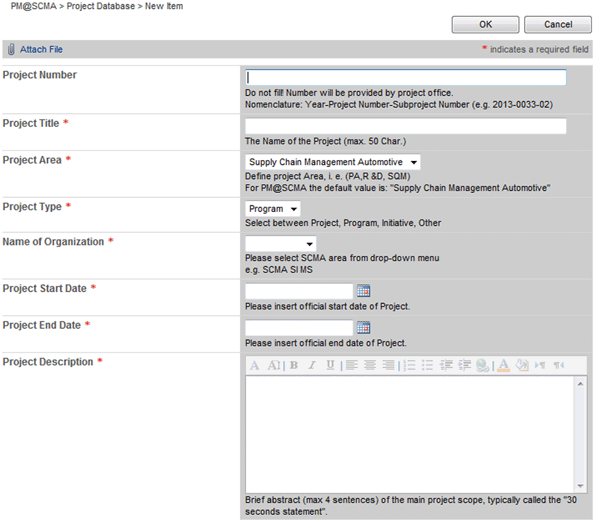Viewport: 595px width, 522px height.
Task: Open the Project Area dropdown
Action: [333, 162]
